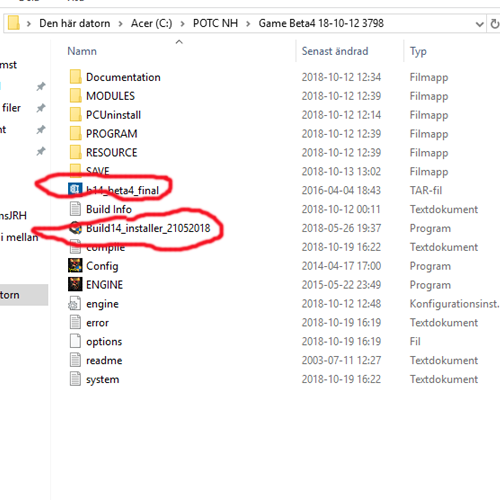The image size is (500, 500).
Task: Select the file name 'Config'
Action: click(102, 266)
